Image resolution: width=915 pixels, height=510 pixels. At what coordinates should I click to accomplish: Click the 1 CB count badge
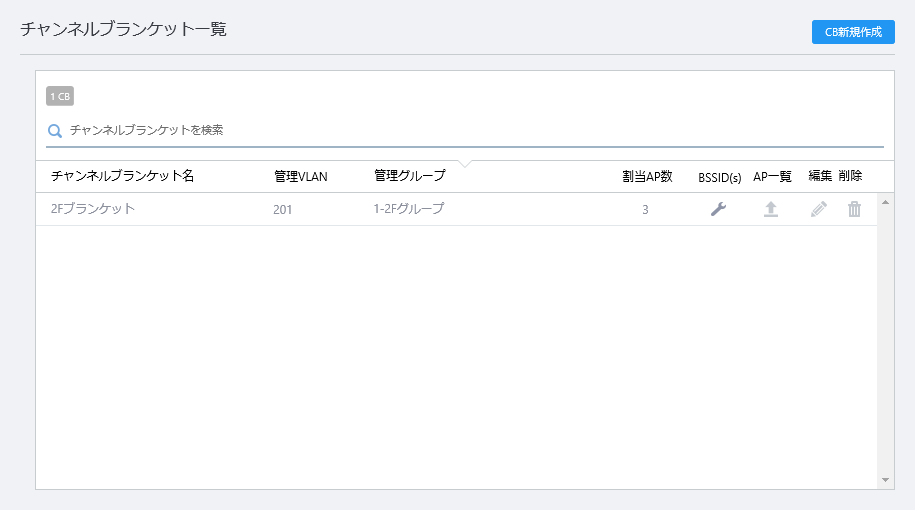(60, 96)
